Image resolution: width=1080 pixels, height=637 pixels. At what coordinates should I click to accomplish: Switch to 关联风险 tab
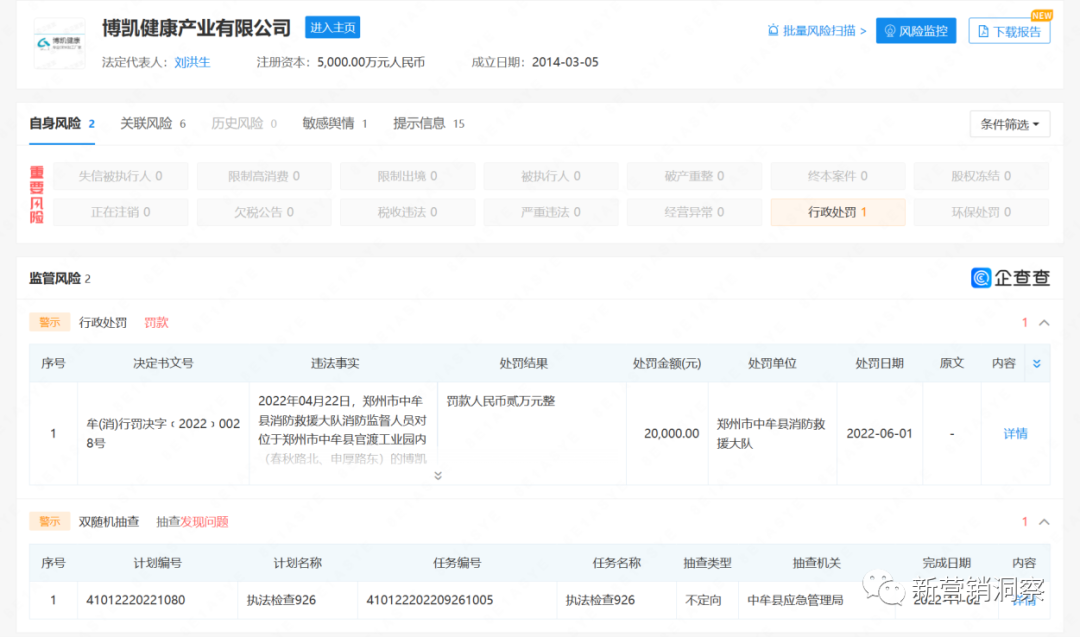click(153, 124)
